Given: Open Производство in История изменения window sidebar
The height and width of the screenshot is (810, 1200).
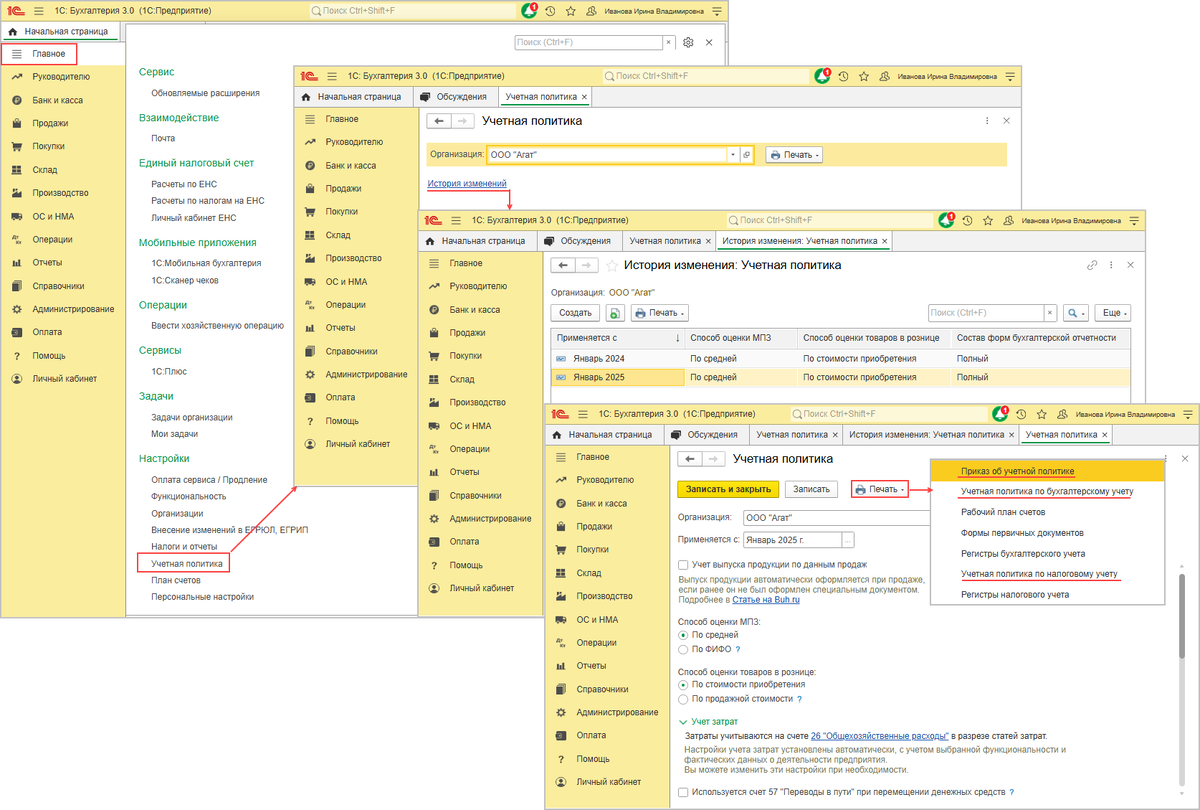Looking at the screenshot, I should (477, 402).
